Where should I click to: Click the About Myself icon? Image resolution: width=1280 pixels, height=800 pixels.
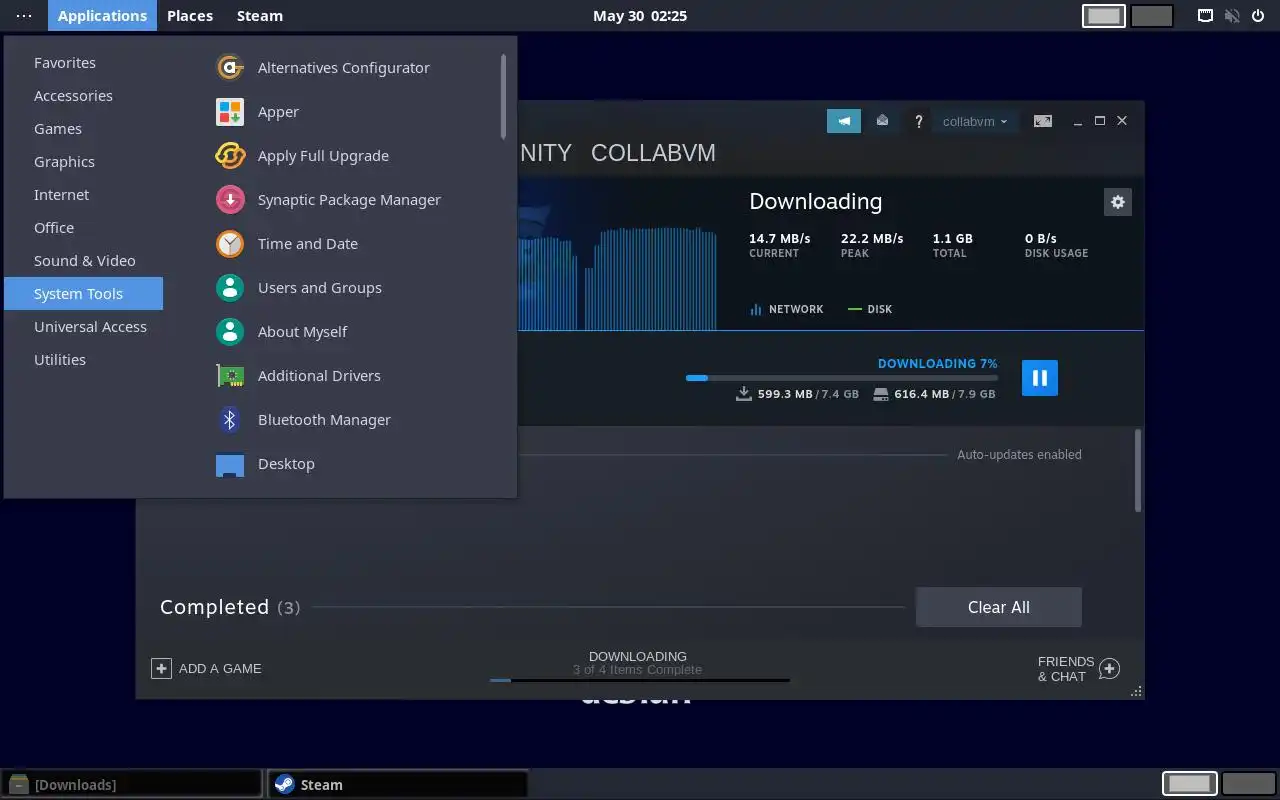230,332
